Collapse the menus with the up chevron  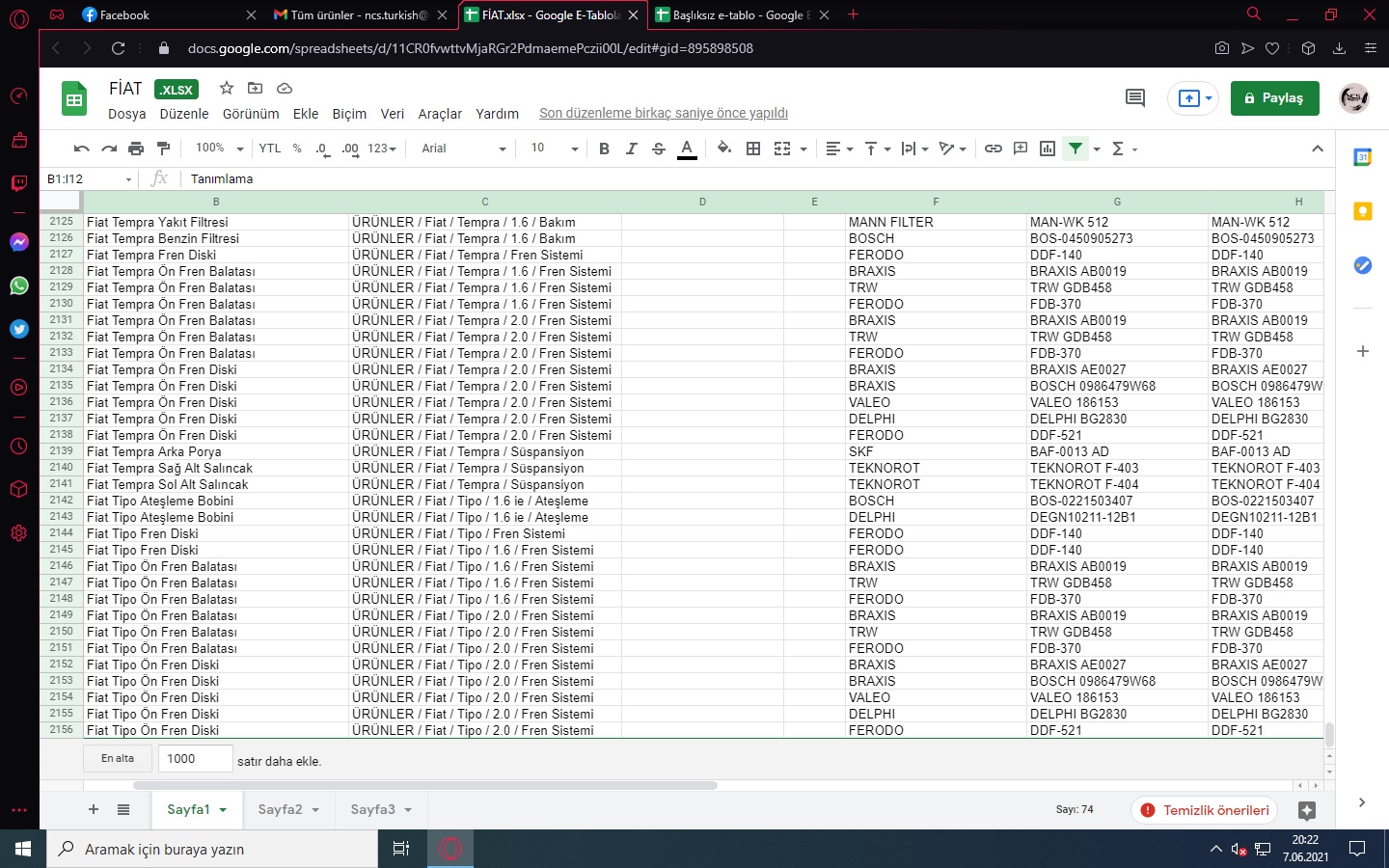tap(1318, 149)
